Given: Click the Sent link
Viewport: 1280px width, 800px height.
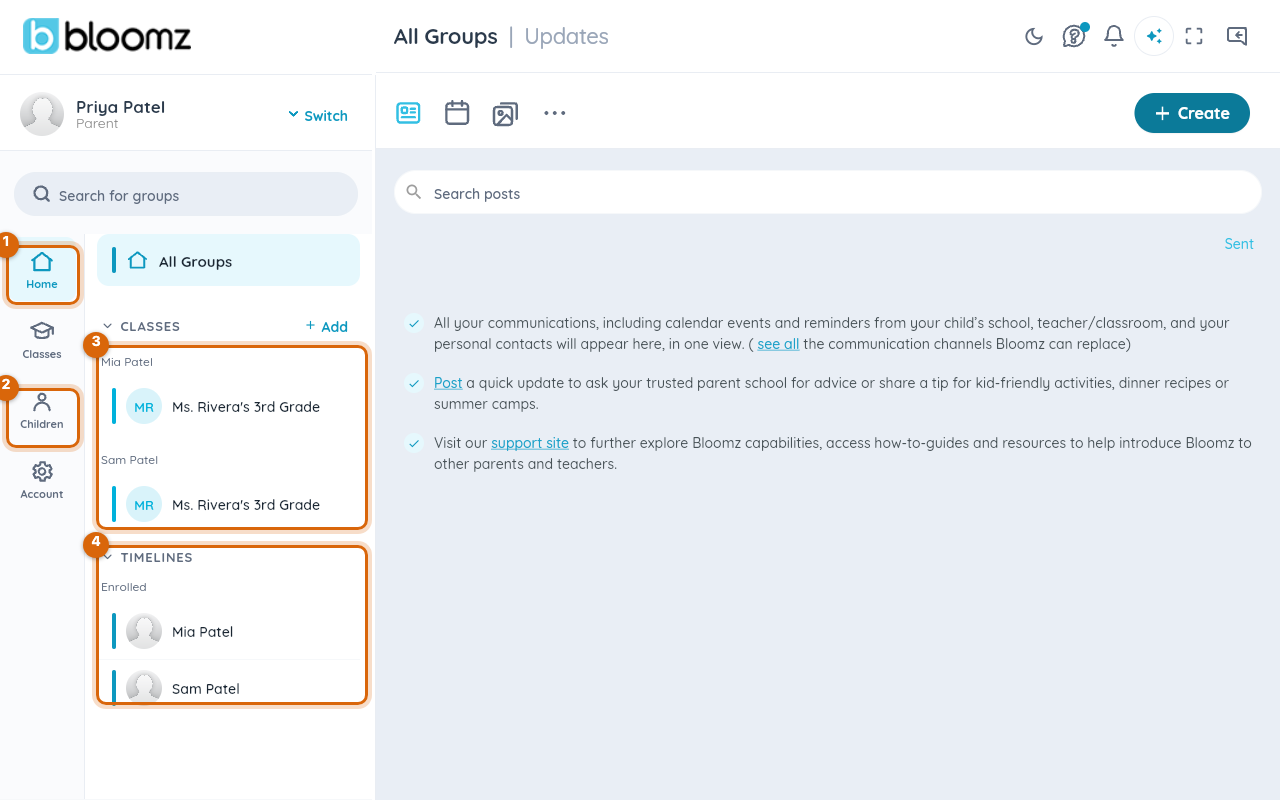Looking at the screenshot, I should pyautogui.click(x=1239, y=244).
